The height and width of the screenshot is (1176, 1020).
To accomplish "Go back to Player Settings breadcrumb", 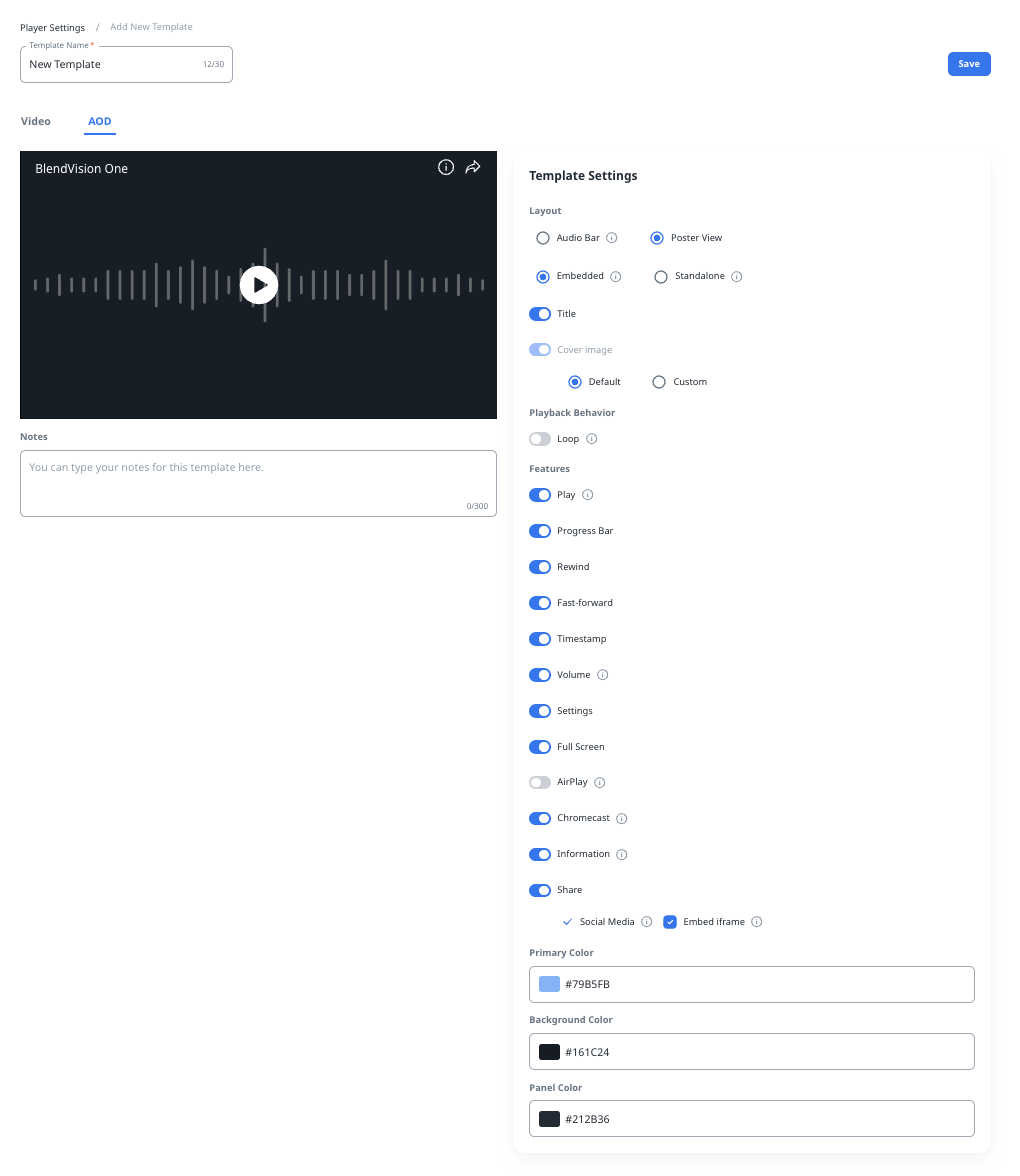I will [x=52, y=27].
